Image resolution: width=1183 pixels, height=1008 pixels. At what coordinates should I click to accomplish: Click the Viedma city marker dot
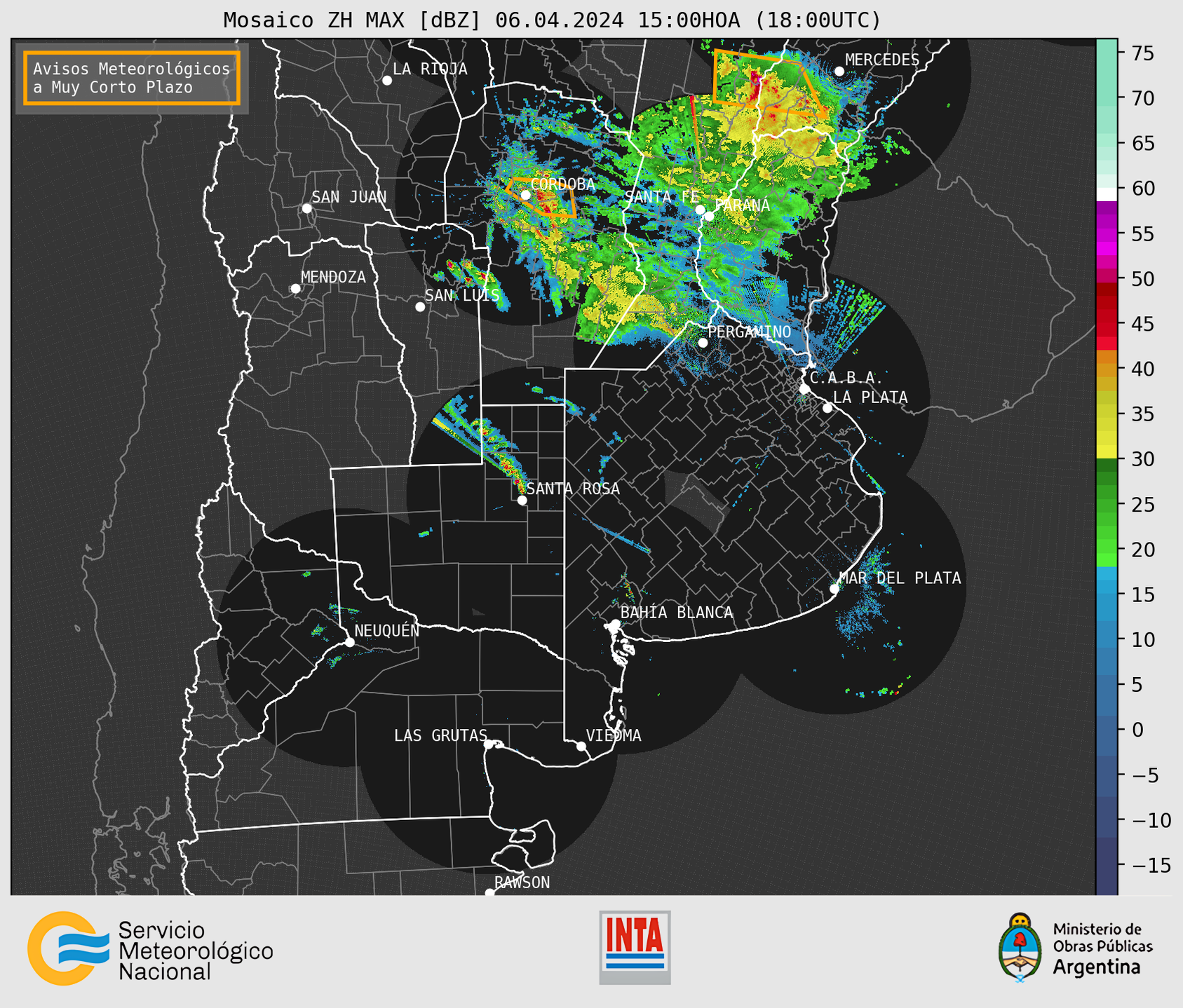pos(581,747)
